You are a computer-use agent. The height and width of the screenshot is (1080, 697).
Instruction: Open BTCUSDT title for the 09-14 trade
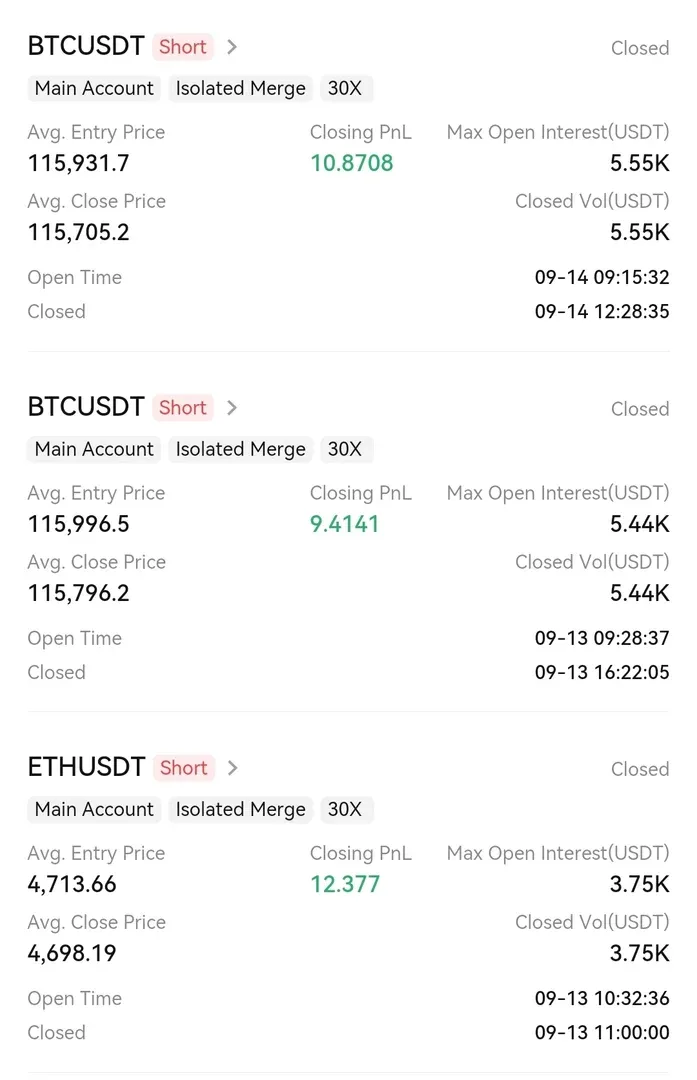pyautogui.click(x=86, y=47)
